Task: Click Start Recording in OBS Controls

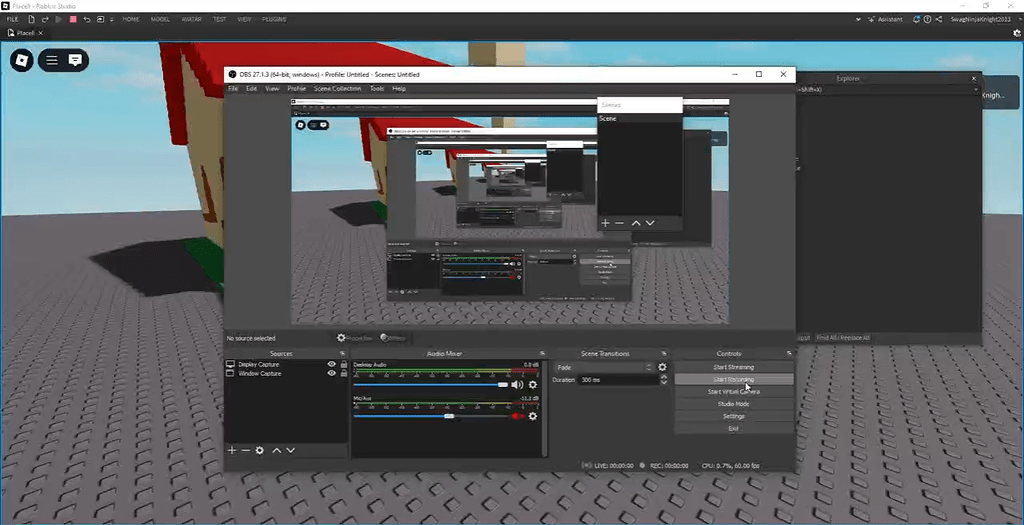Action: [733, 379]
